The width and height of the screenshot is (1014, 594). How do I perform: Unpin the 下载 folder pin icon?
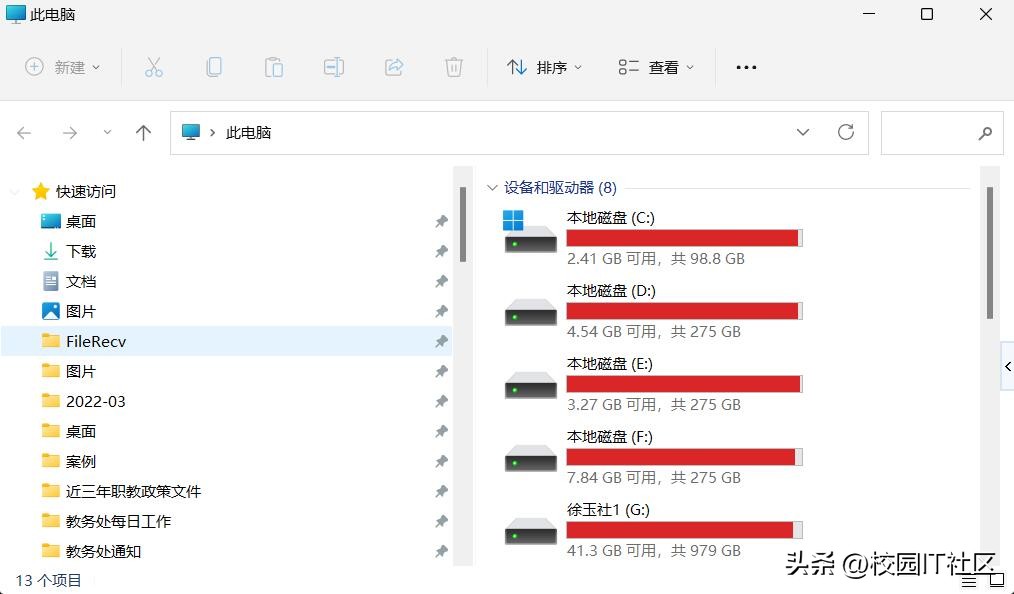(441, 251)
